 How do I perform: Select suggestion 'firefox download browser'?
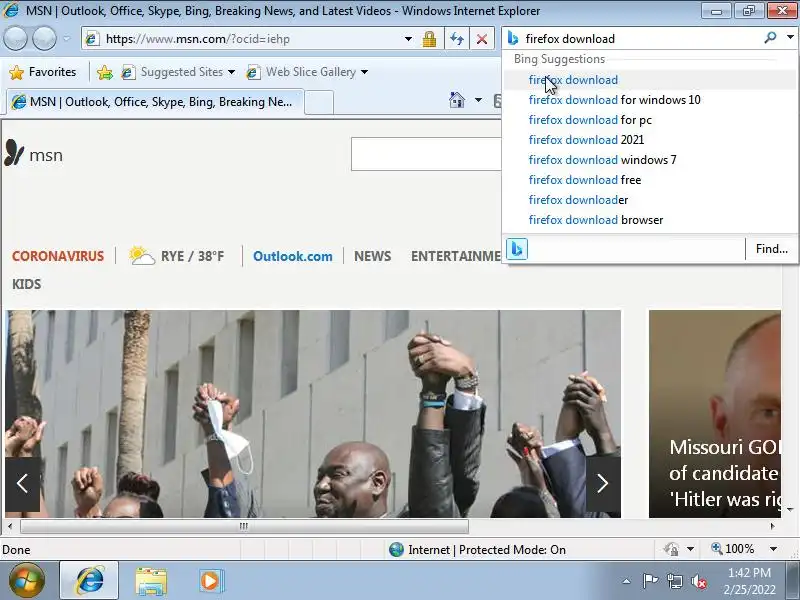coord(649,220)
